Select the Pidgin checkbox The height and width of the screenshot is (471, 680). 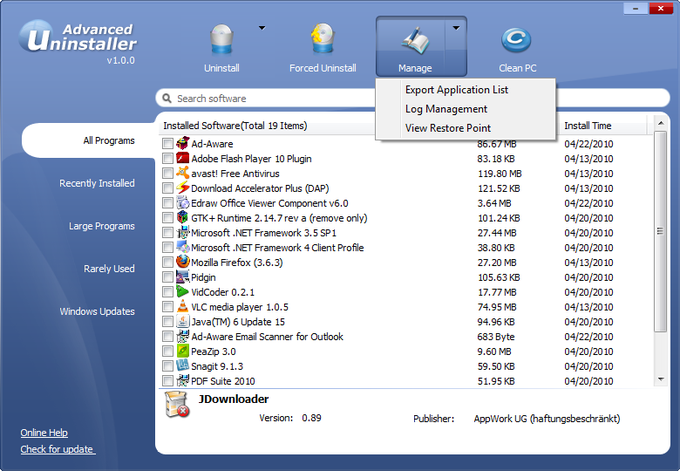coord(167,277)
